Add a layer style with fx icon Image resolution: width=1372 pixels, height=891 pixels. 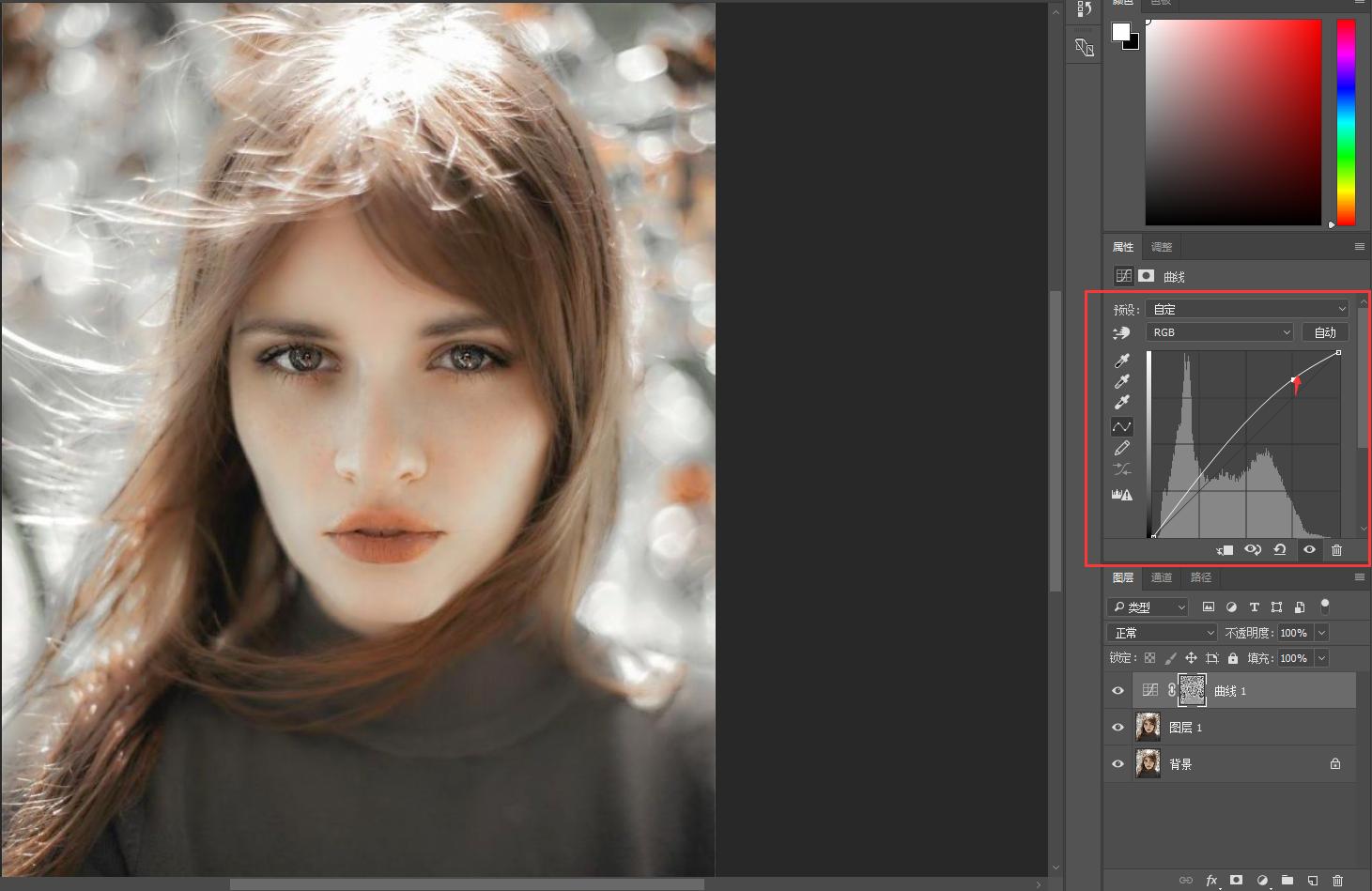(1211, 881)
